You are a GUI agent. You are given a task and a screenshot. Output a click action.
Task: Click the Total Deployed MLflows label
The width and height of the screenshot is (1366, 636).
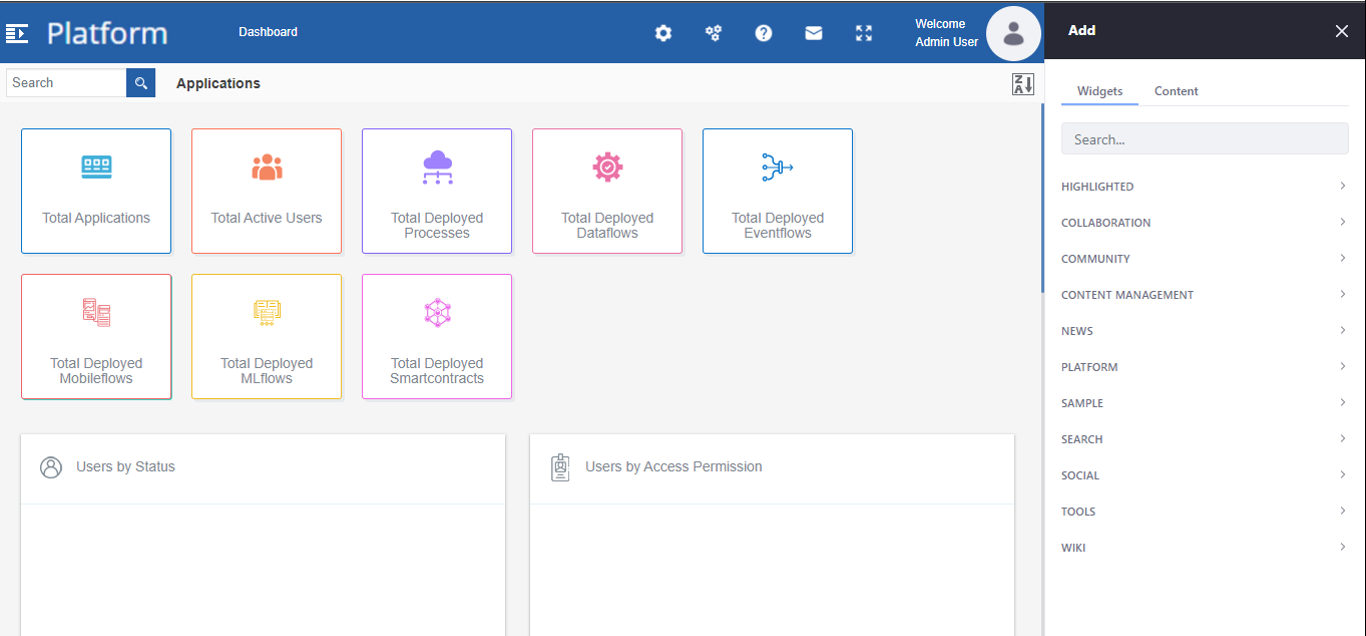tap(267, 371)
